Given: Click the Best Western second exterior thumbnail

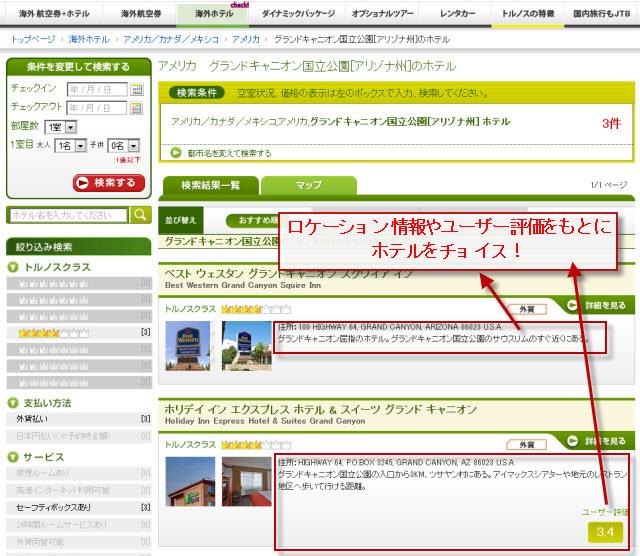Looking at the screenshot, I should point(247,346).
